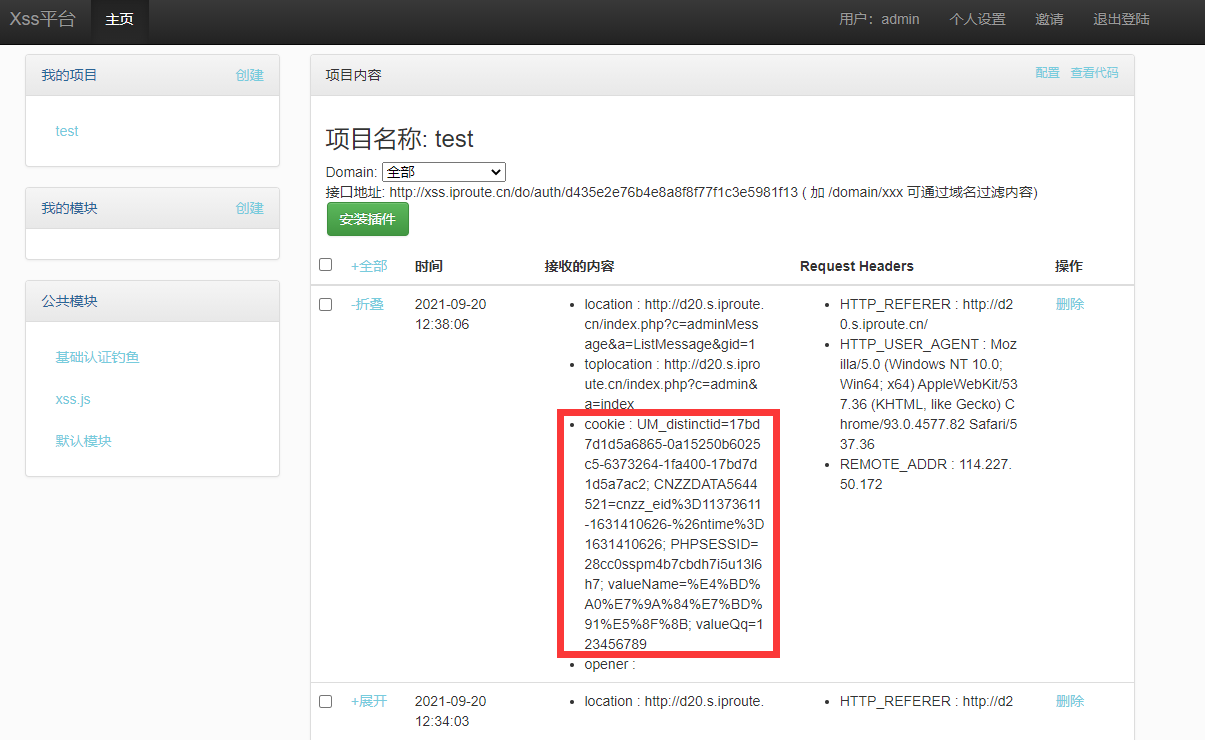Open the xss.js public module

(73, 399)
